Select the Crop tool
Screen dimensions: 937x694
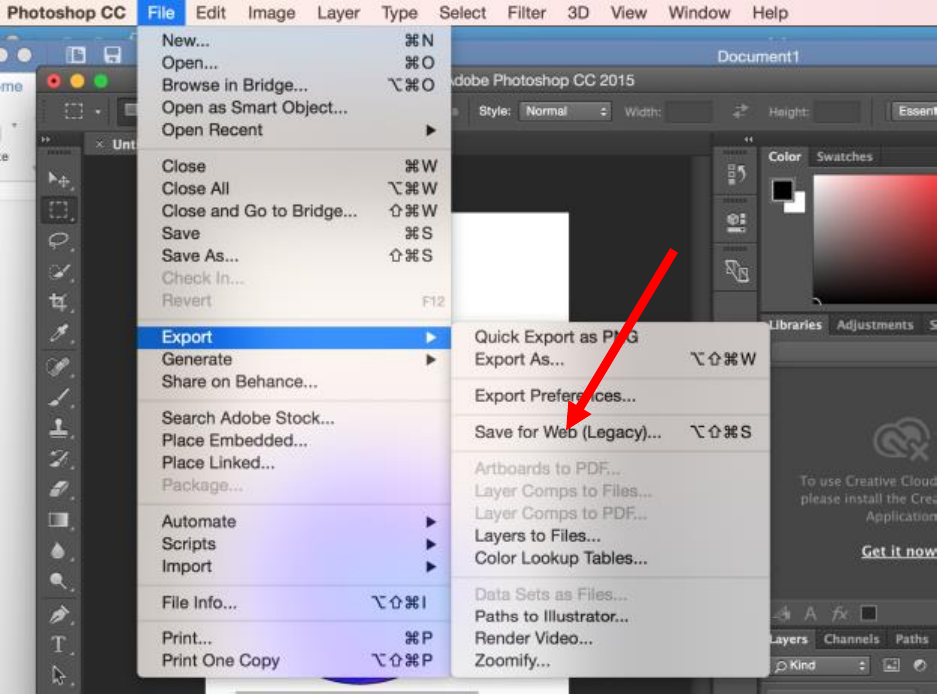coord(59,302)
